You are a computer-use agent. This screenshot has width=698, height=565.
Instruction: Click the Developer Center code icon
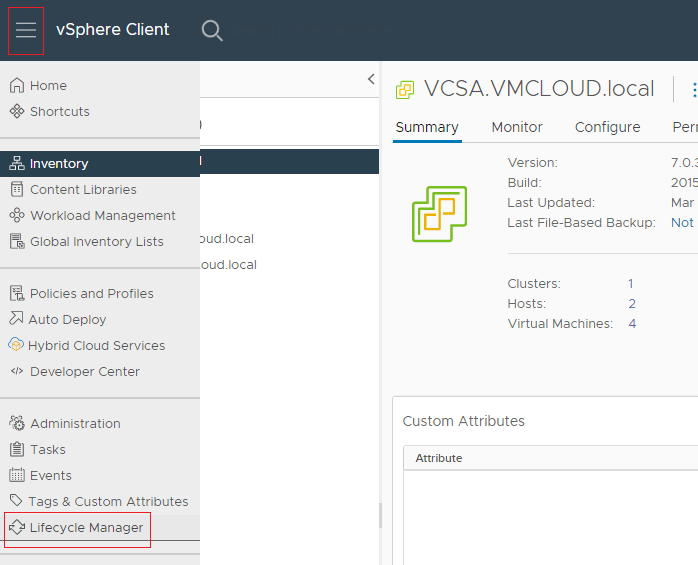[17, 371]
